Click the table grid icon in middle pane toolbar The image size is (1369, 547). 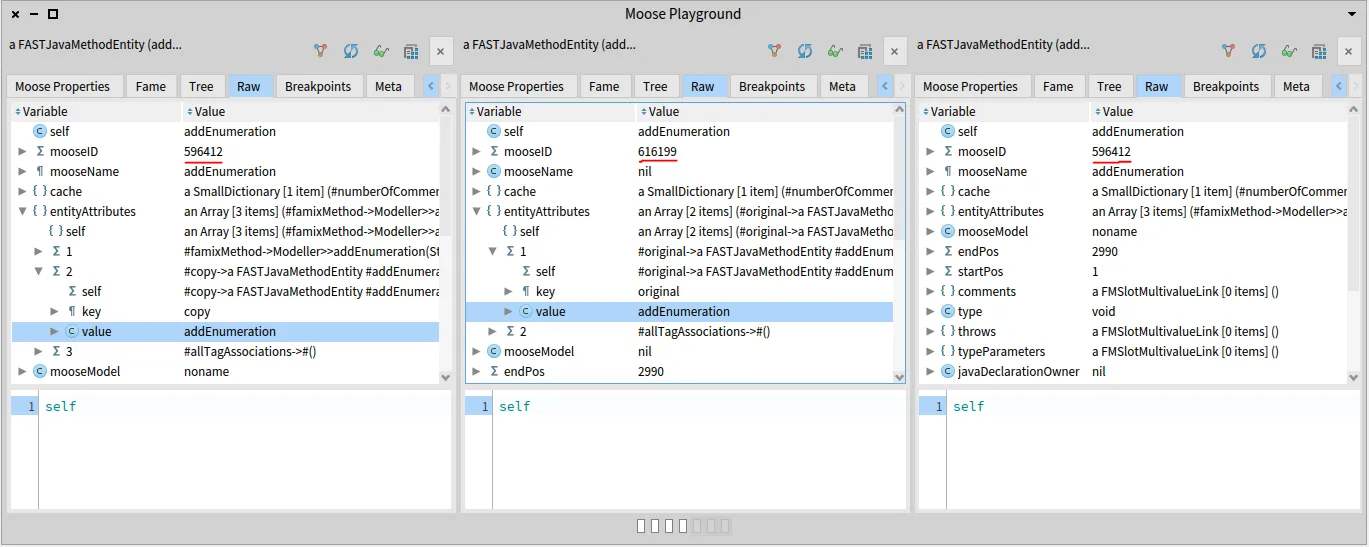point(865,51)
